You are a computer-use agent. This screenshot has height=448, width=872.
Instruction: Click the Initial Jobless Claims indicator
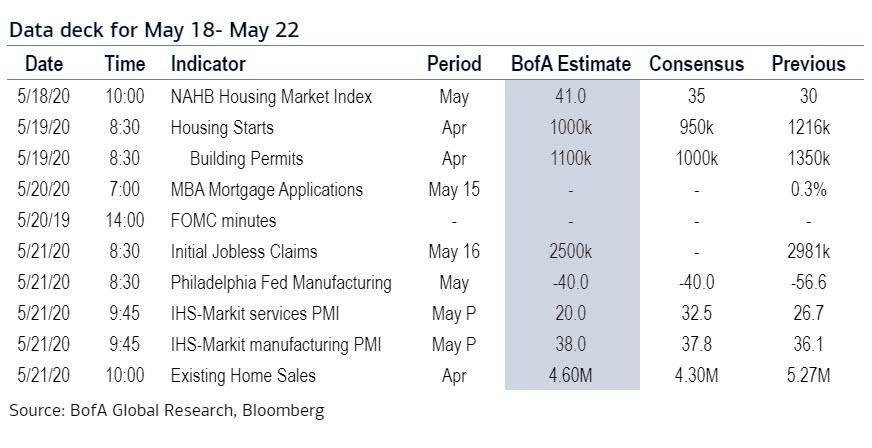tap(237, 252)
